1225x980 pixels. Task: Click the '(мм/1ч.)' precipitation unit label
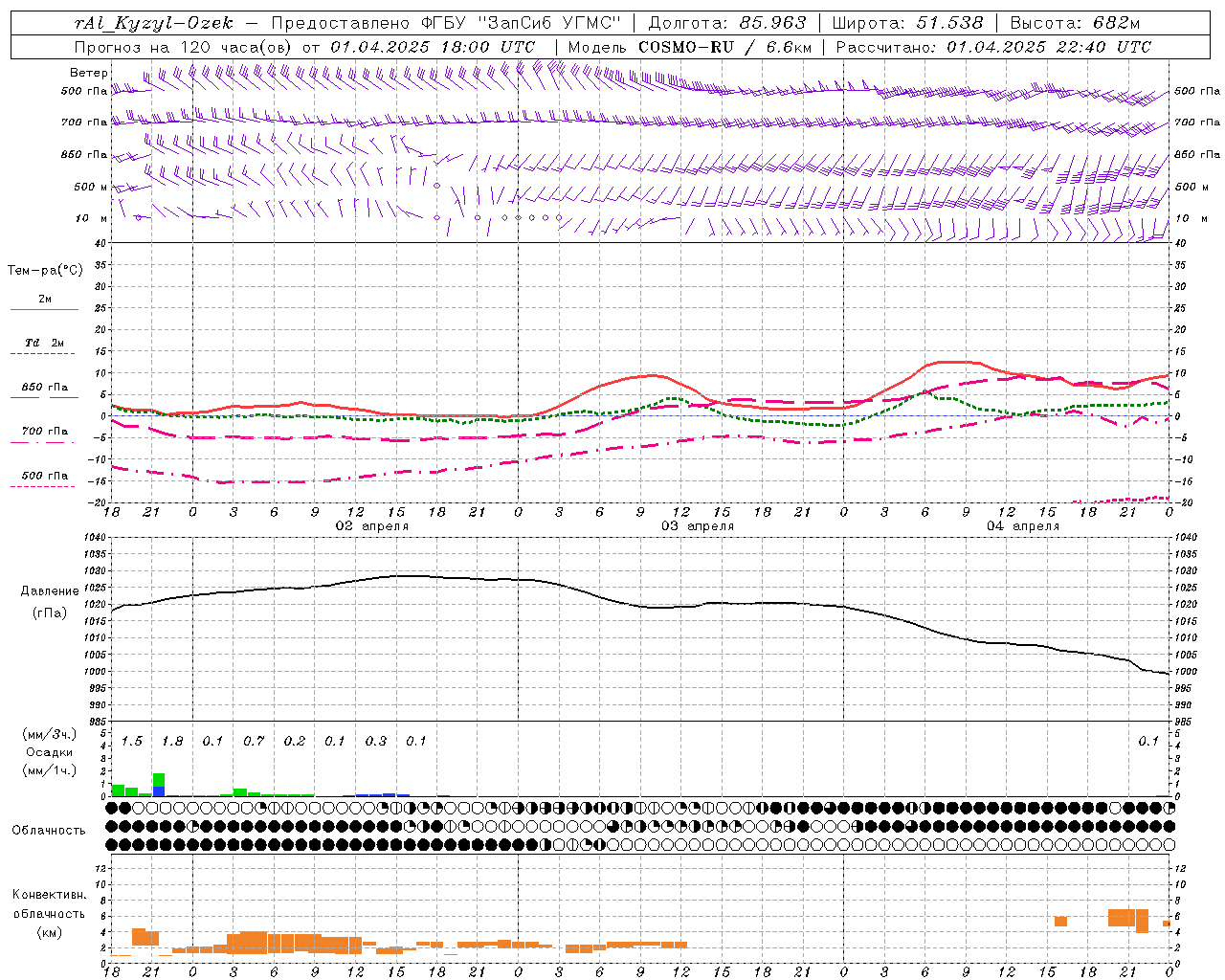pos(50,770)
